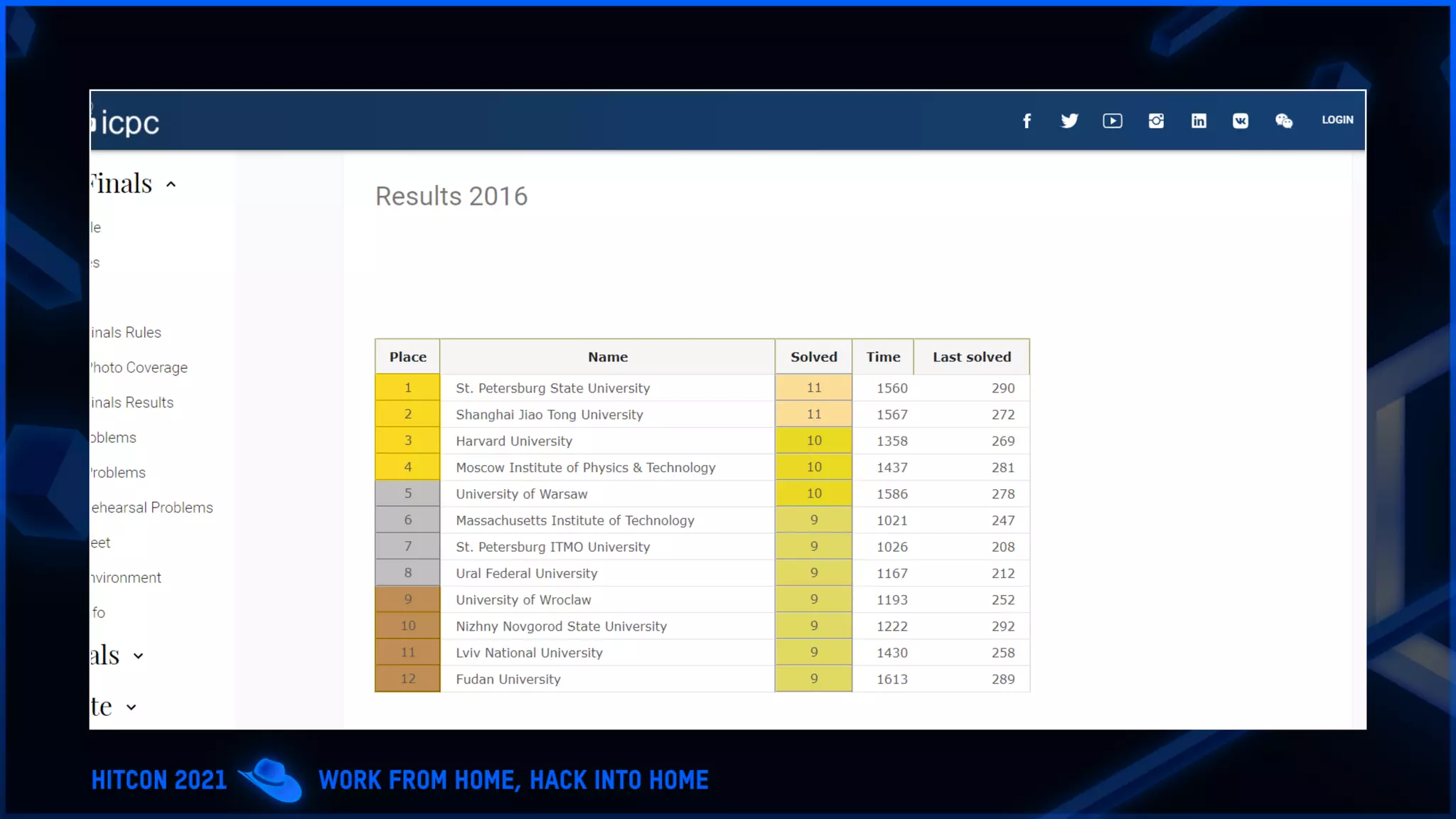1456x819 pixels.
Task: Click the gold Place 1 cell
Action: coord(407,388)
